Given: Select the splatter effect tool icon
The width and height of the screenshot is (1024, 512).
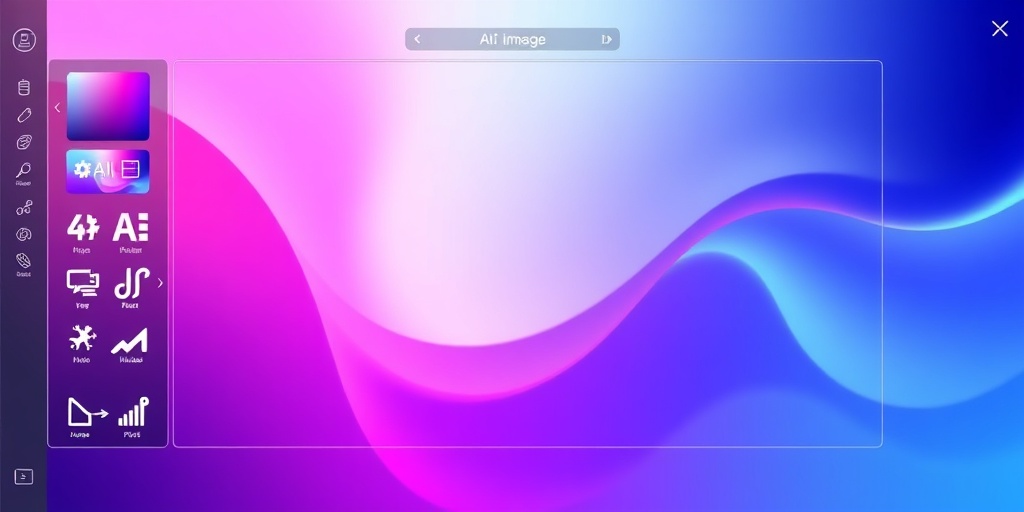Looking at the screenshot, I should 82,338.
